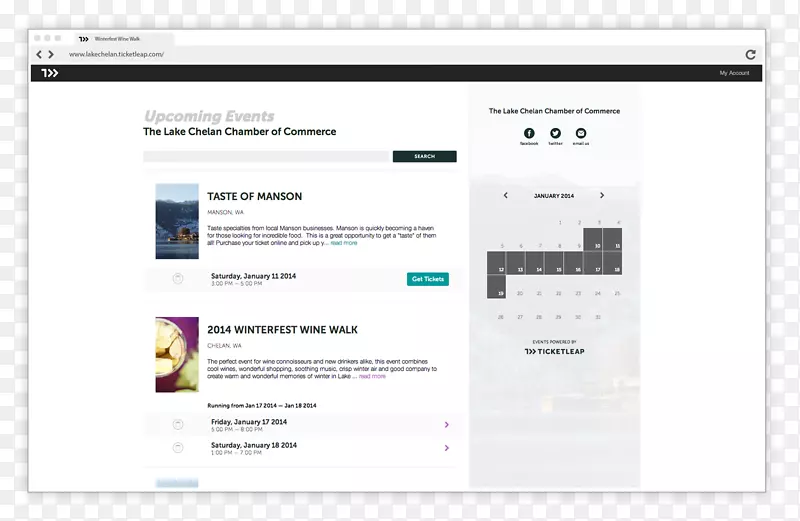Advance the calendar to the next month
This screenshot has height=521, width=800.
point(602,196)
